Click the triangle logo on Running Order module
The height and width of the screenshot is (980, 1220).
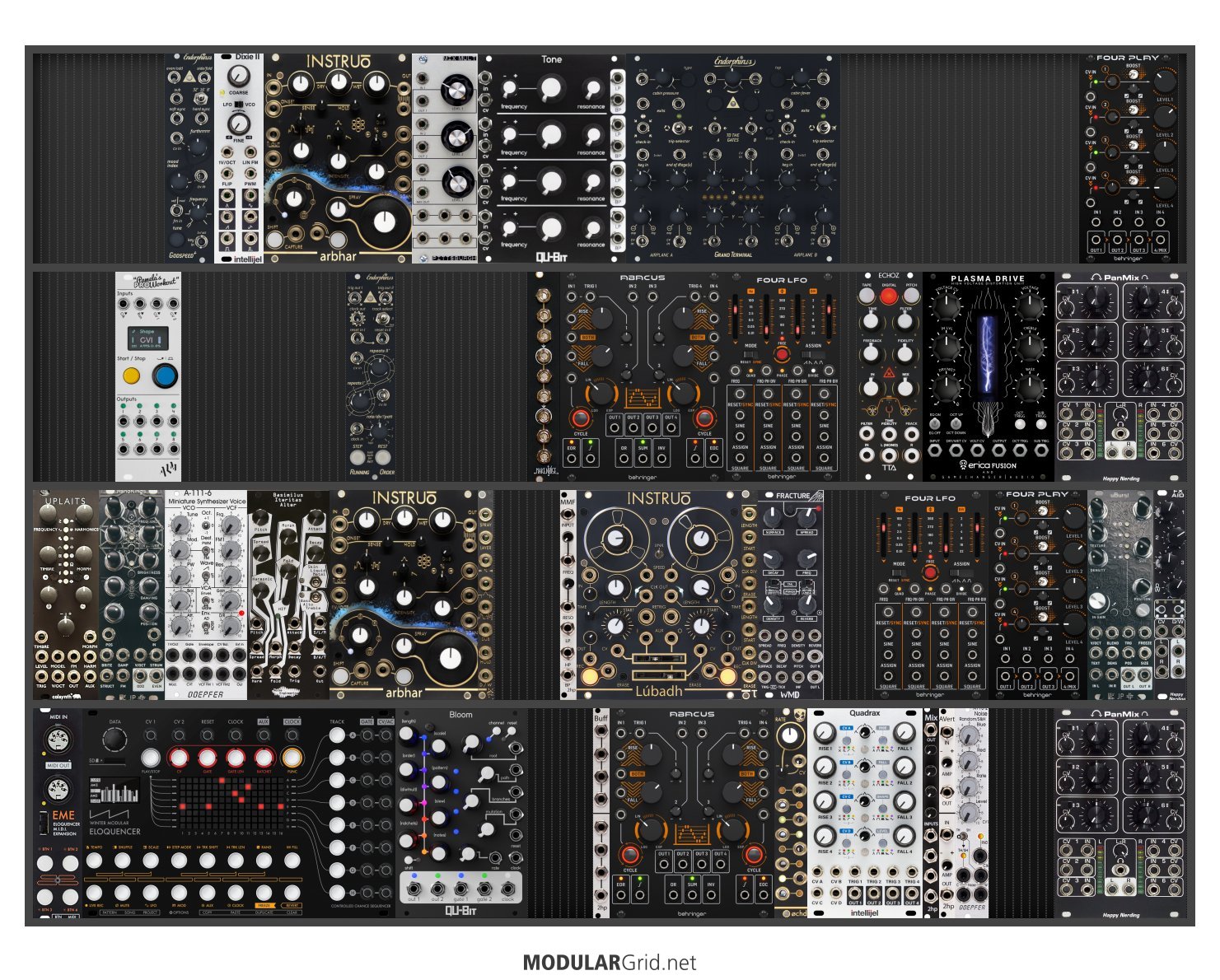click(370, 296)
